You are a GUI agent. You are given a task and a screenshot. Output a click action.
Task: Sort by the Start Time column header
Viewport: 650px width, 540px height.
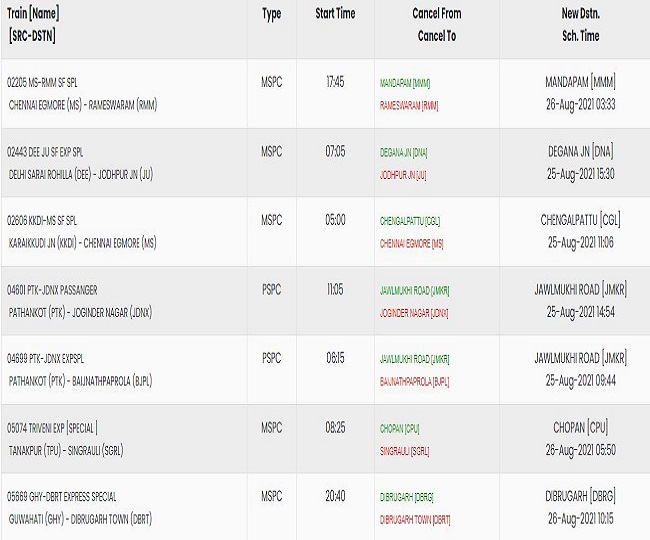pos(335,14)
